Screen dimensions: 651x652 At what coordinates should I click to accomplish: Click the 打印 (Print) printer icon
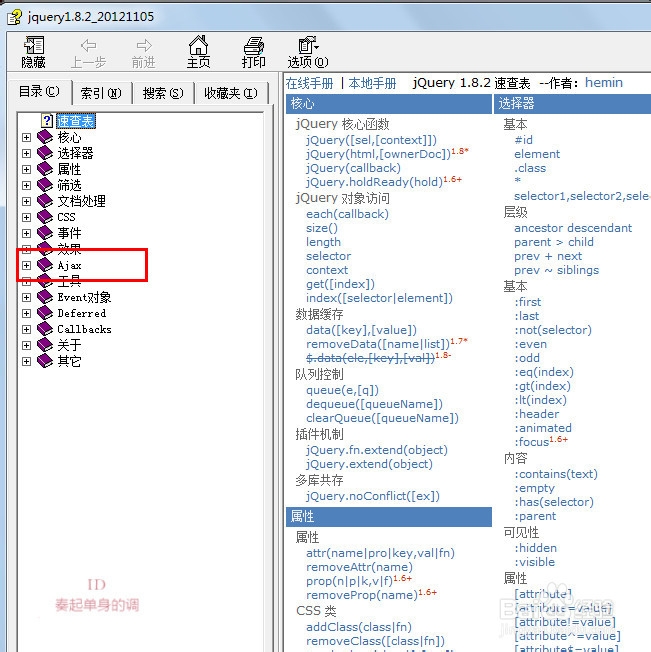pos(254,45)
